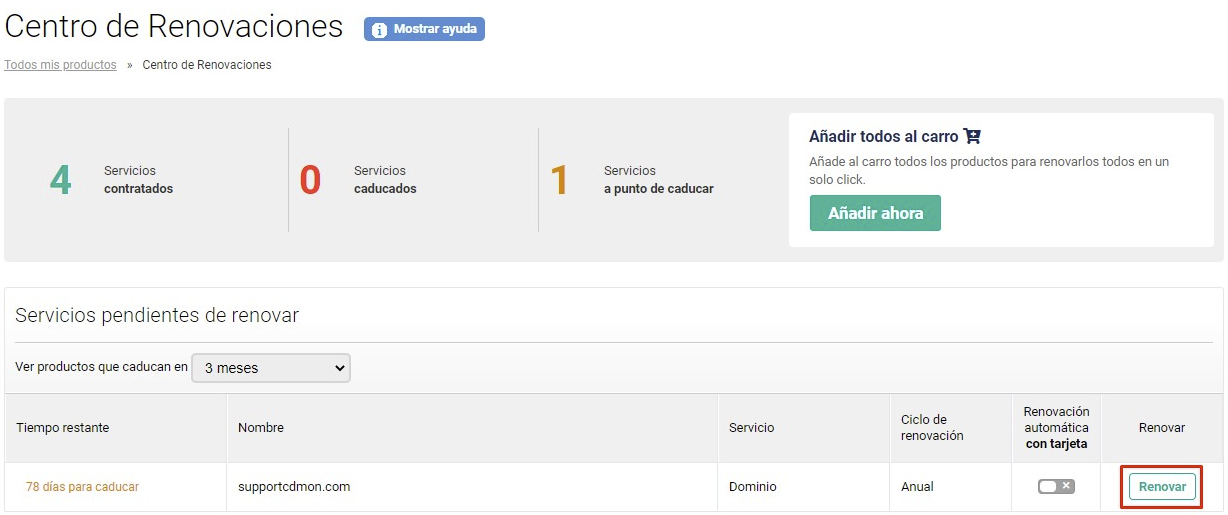Click the Anual renewal cycle cell
Viewport: 1228px width, 515px height.
917,487
